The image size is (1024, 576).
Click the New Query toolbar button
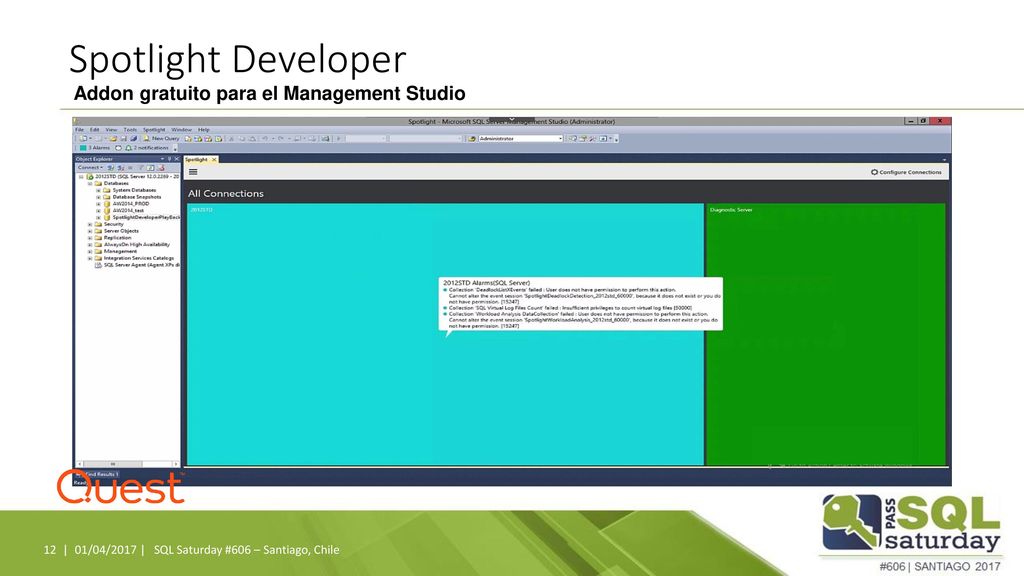click(x=161, y=138)
